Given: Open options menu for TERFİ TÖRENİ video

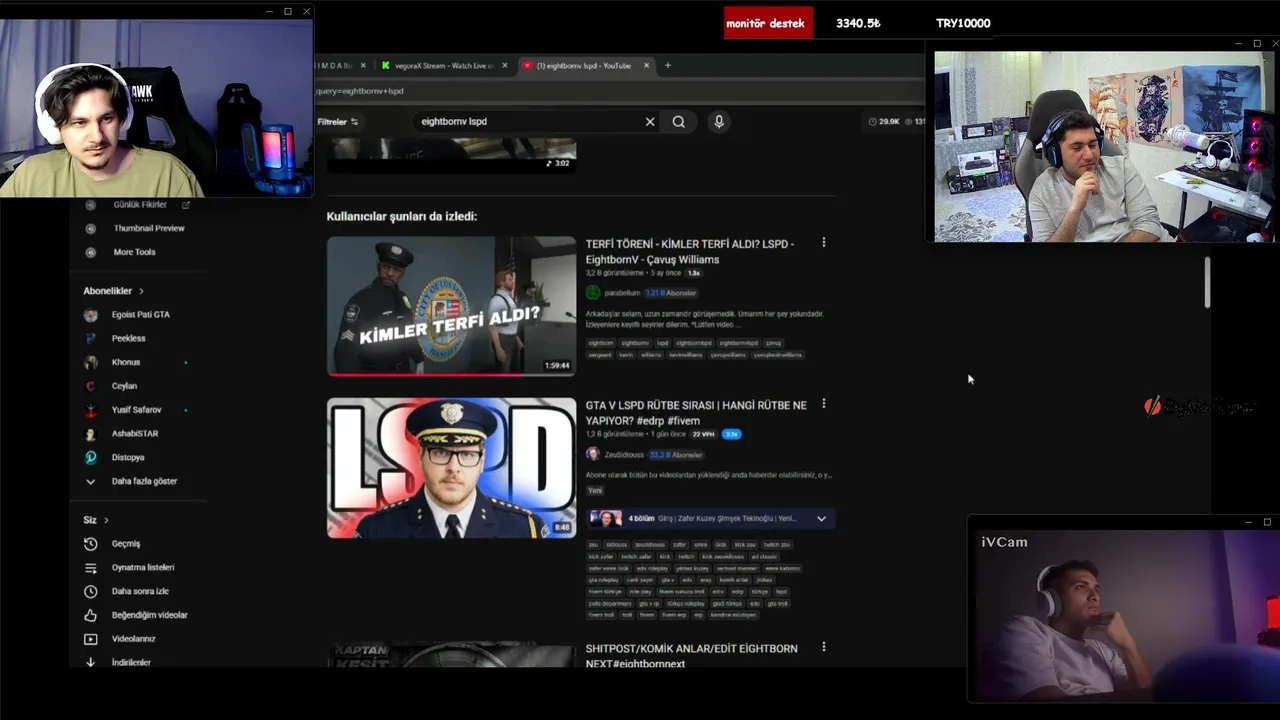Looking at the screenshot, I should click(x=824, y=242).
